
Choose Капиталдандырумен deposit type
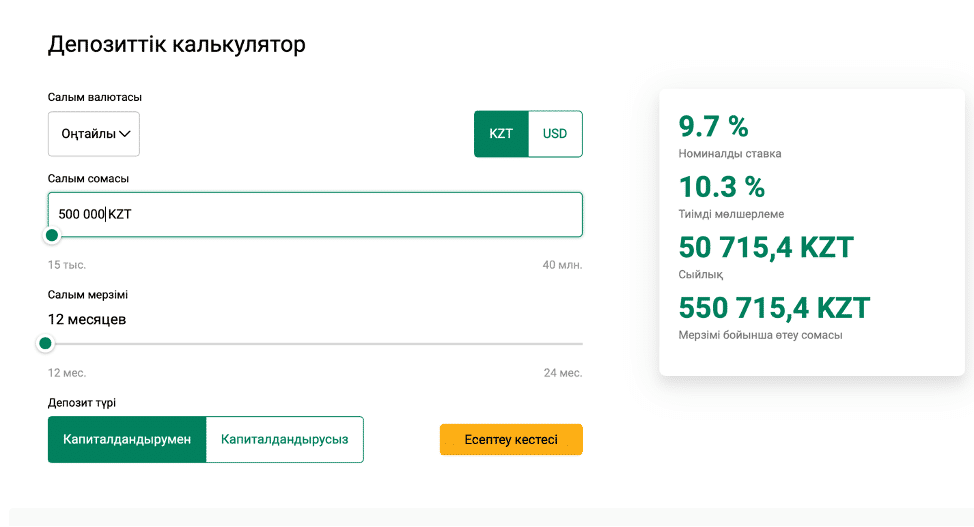(127, 440)
